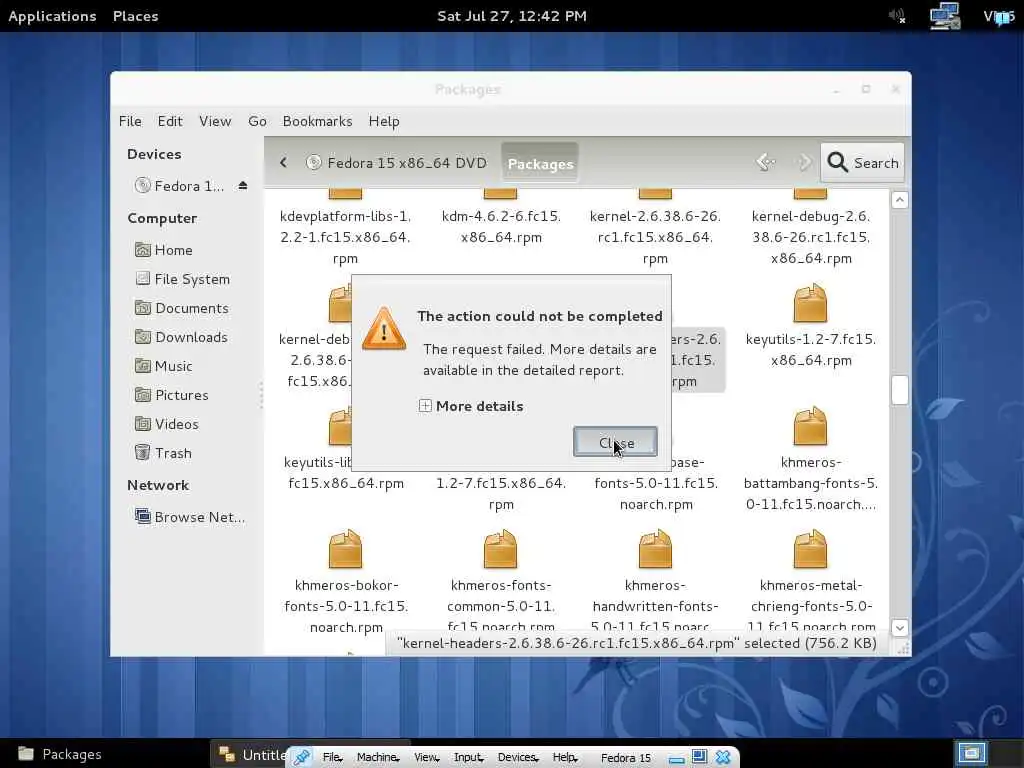Click the kdevplatform-libs-1.2.2-1 file name

tap(345, 237)
